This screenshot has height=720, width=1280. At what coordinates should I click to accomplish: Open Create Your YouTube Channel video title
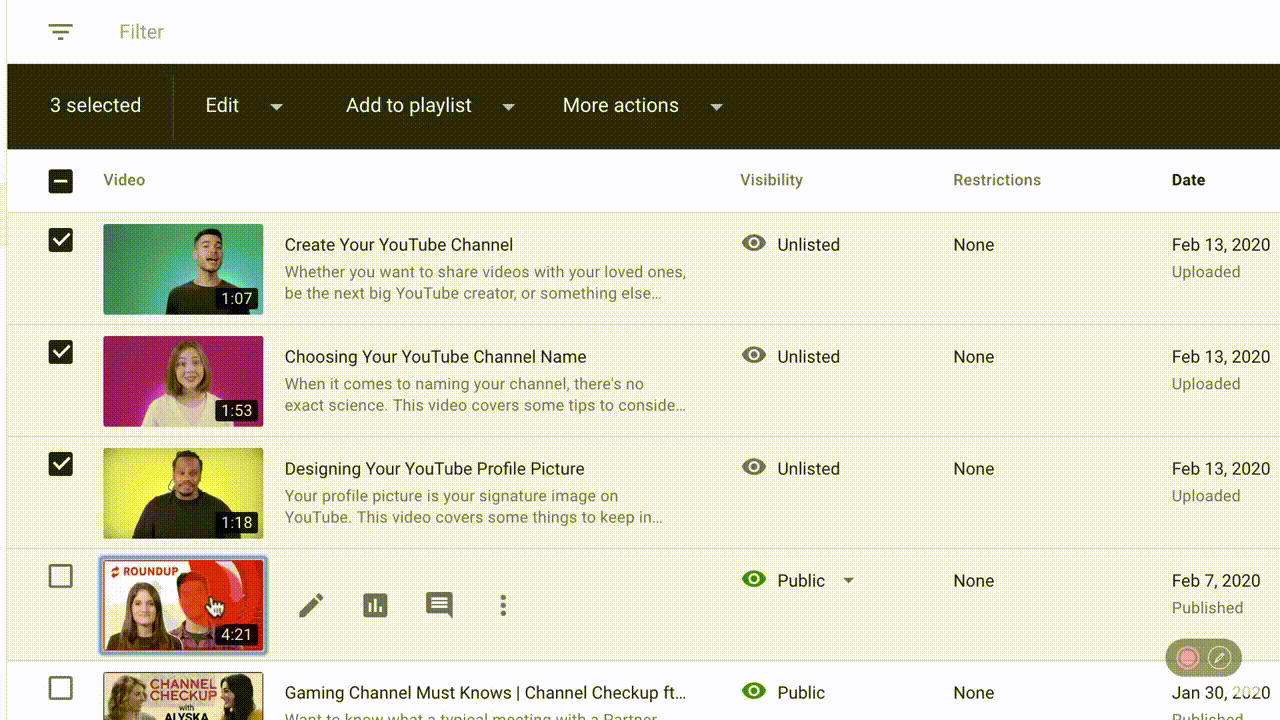click(x=399, y=245)
